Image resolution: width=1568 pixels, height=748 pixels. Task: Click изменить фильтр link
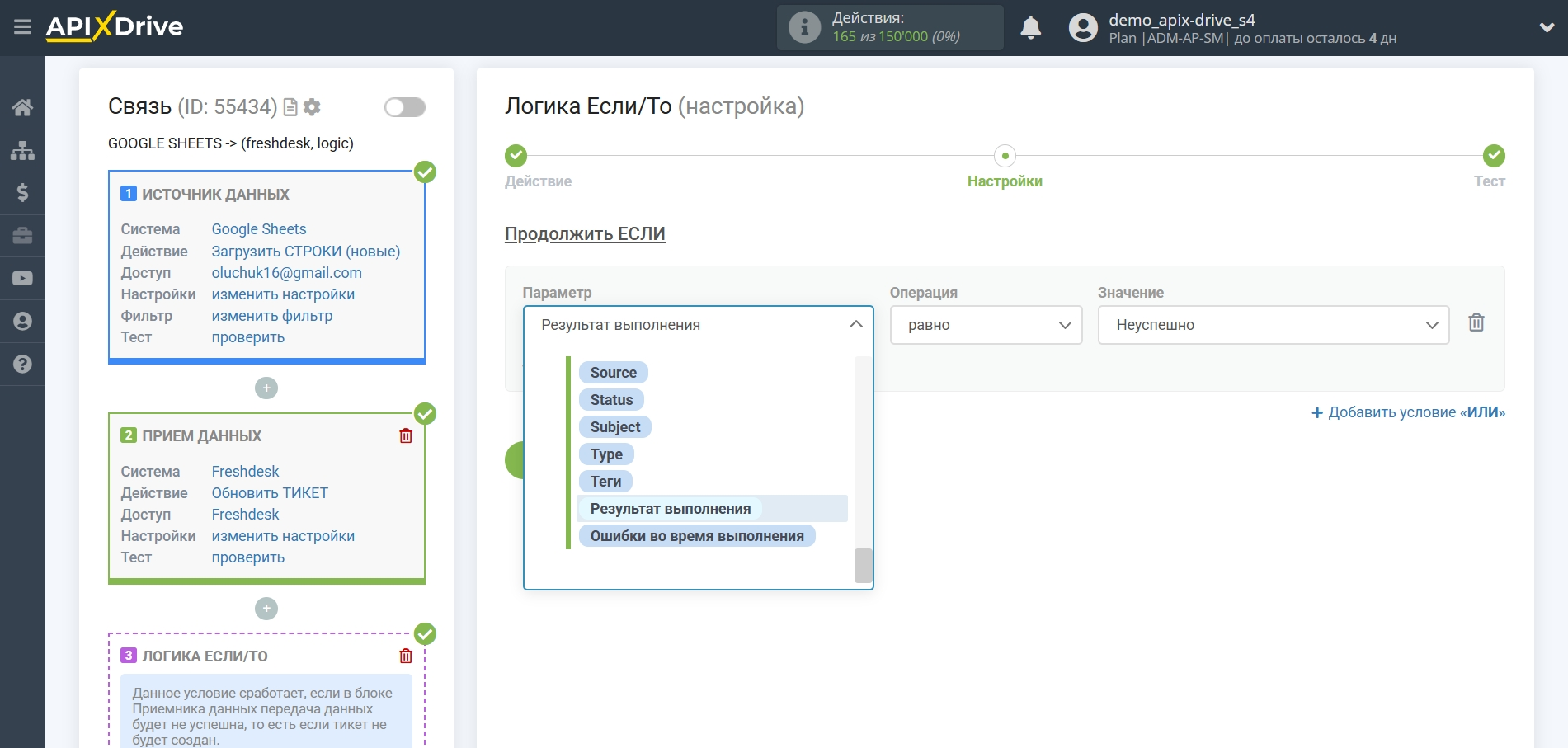(272, 316)
